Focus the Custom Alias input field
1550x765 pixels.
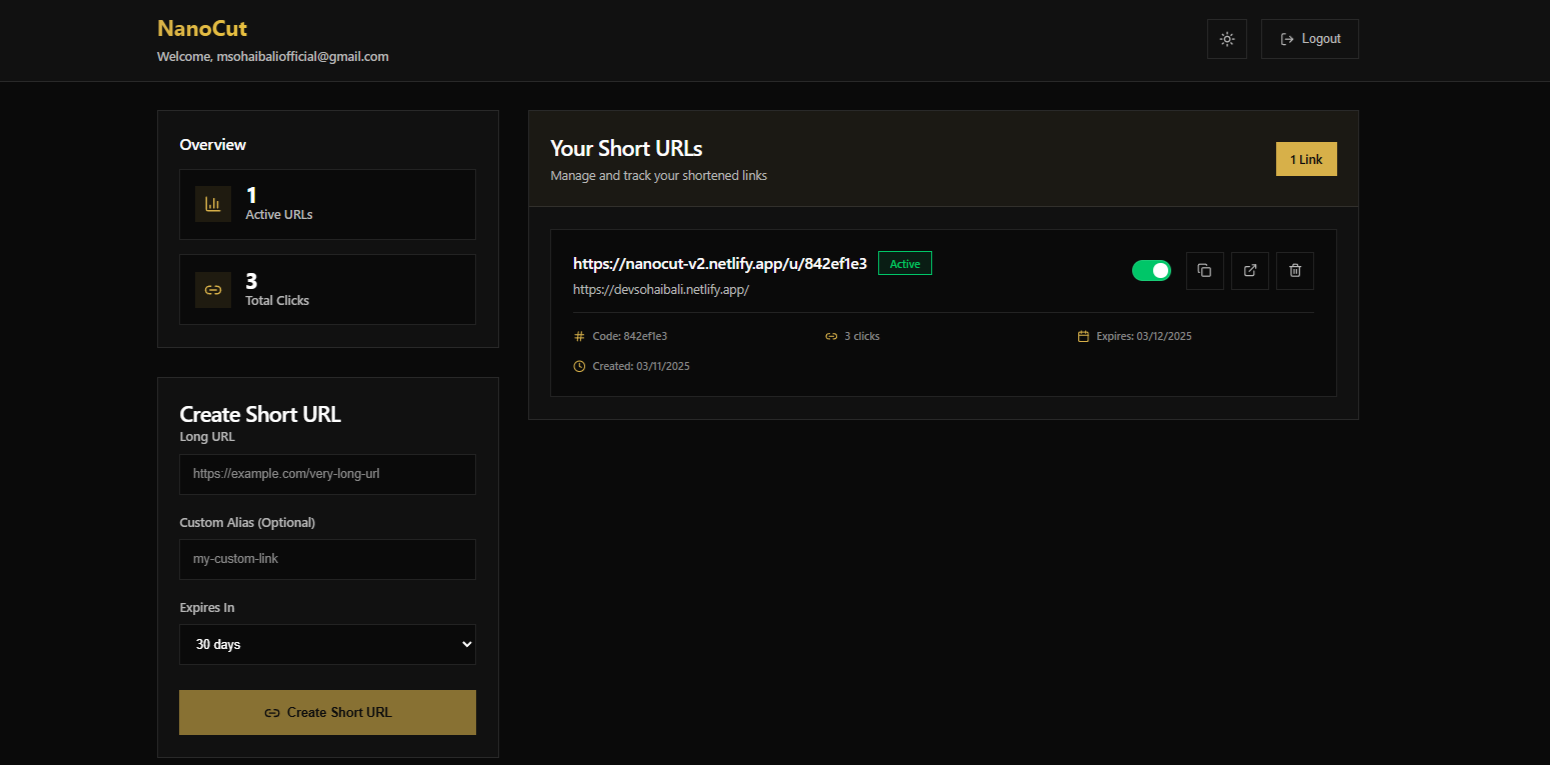[327, 559]
